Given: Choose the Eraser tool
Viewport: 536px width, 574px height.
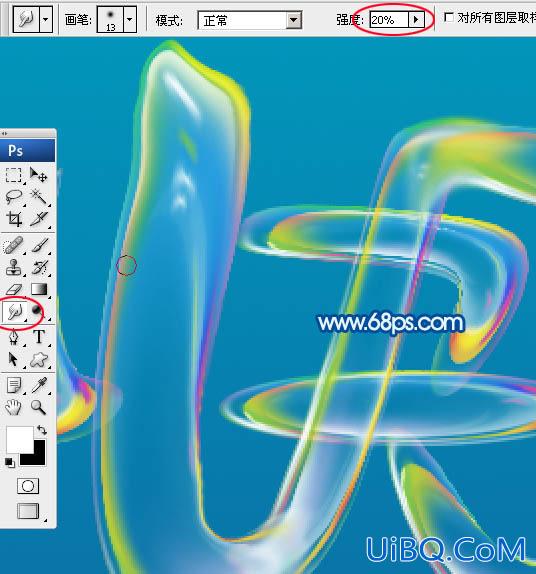Looking at the screenshot, I should pos(14,289).
